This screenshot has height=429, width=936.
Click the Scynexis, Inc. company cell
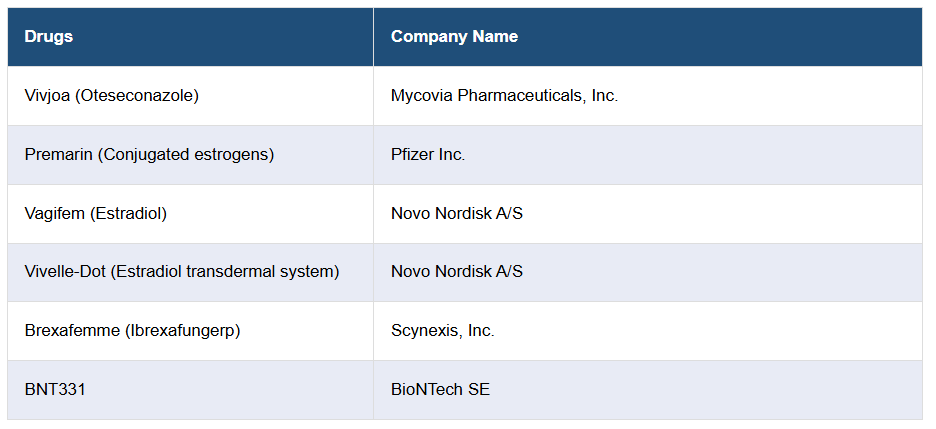click(x=442, y=331)
